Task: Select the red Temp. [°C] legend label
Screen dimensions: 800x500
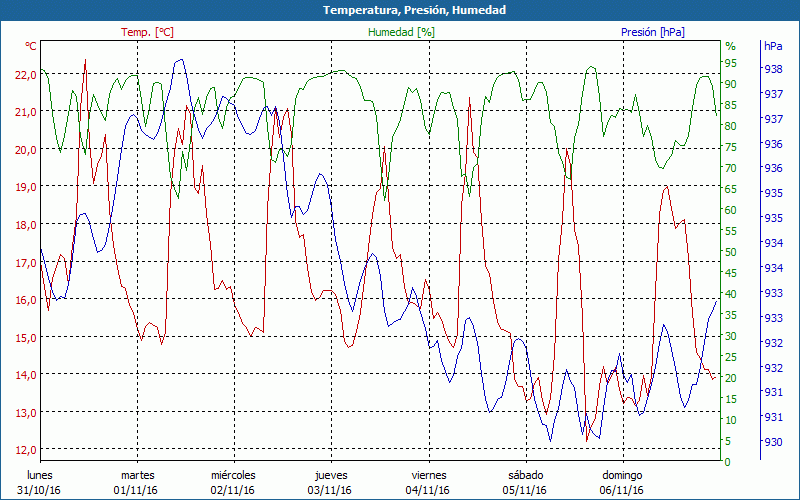Action: tap(147, 32)
